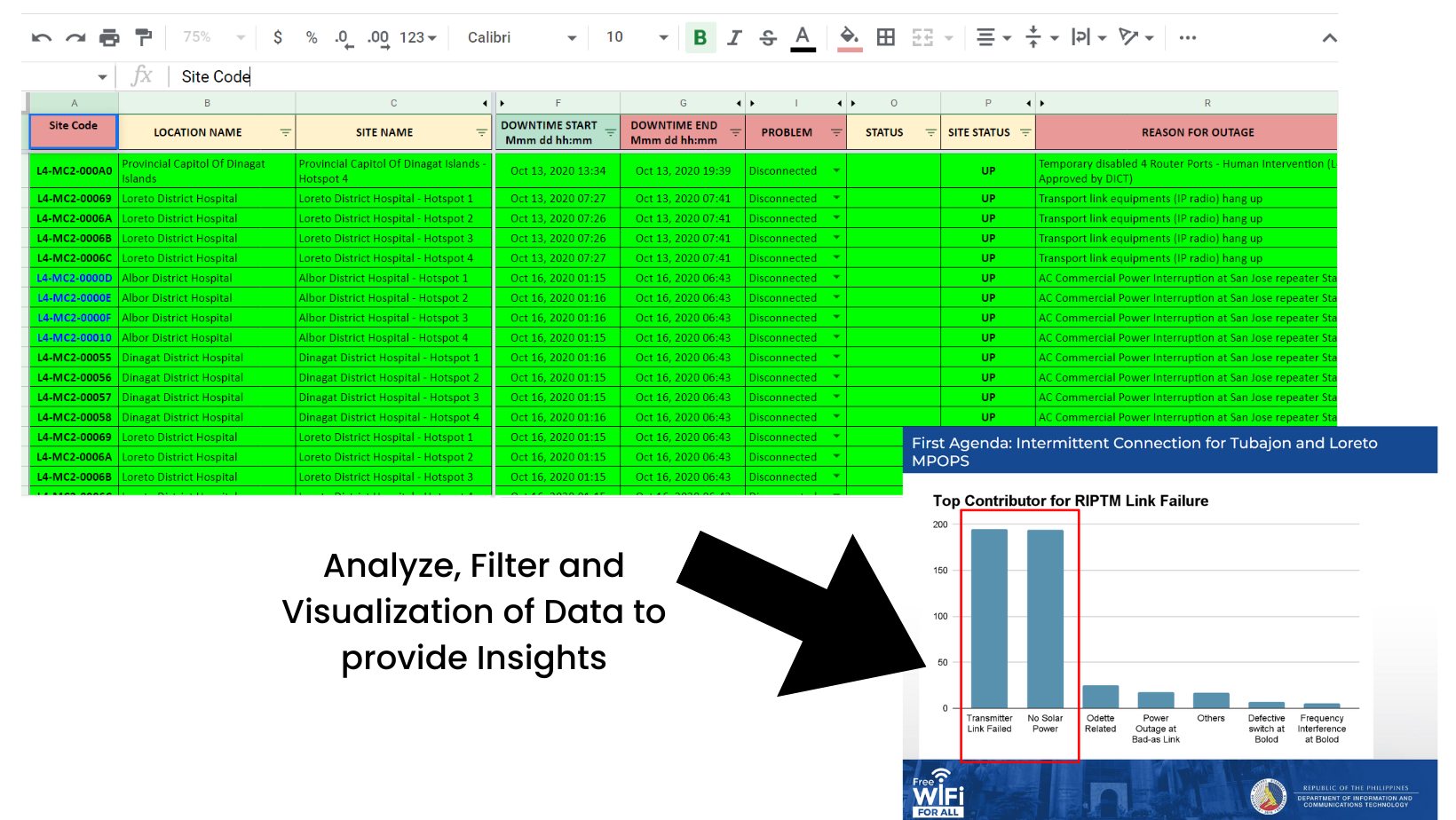
Task: Open the zoom 75% dropdown
Action: [x=213, y=37]
